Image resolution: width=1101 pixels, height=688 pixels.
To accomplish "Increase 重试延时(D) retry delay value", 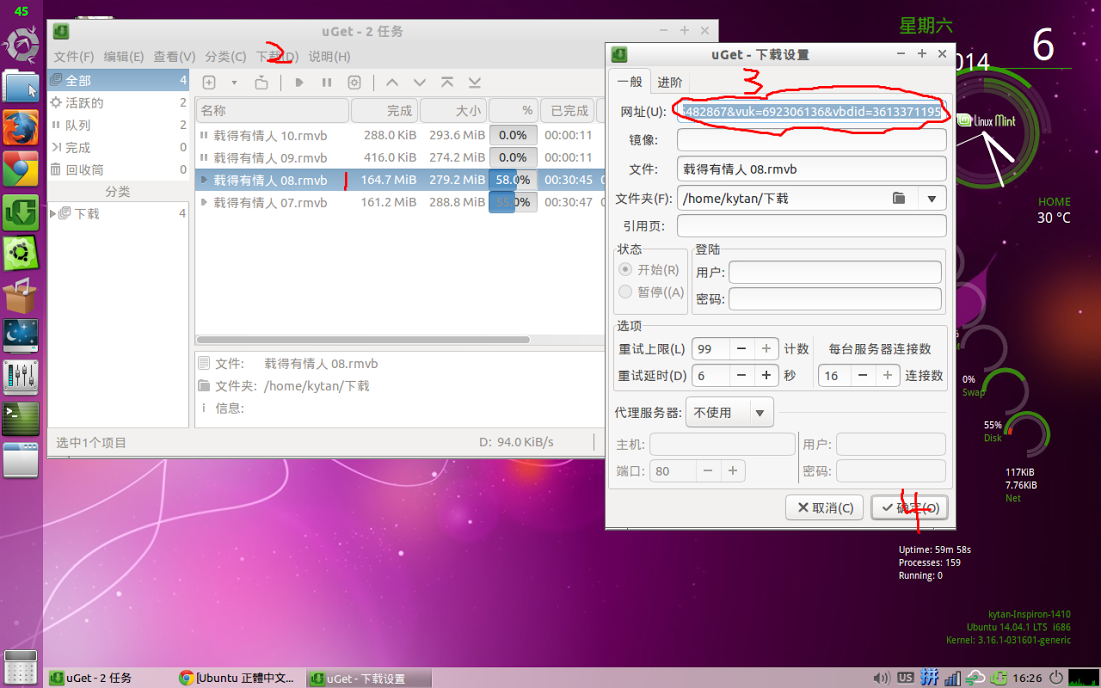I will coord(766,376).
